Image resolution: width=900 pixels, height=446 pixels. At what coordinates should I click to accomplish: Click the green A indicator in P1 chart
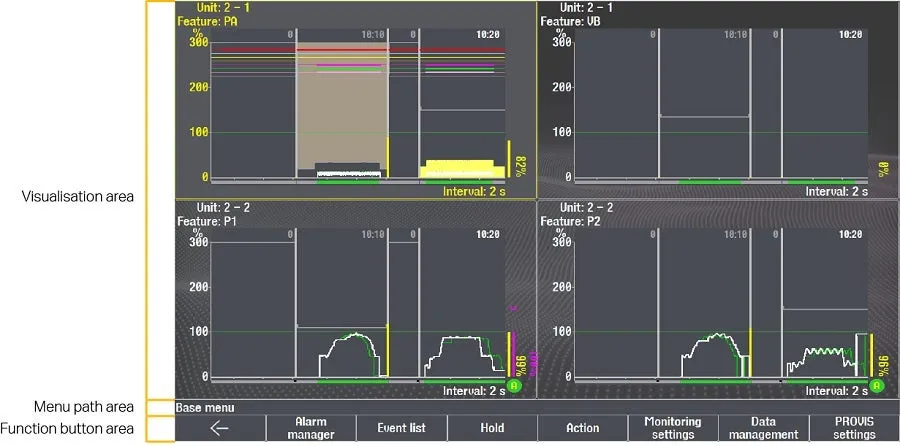pyautogui.click(x=514, y=384)
